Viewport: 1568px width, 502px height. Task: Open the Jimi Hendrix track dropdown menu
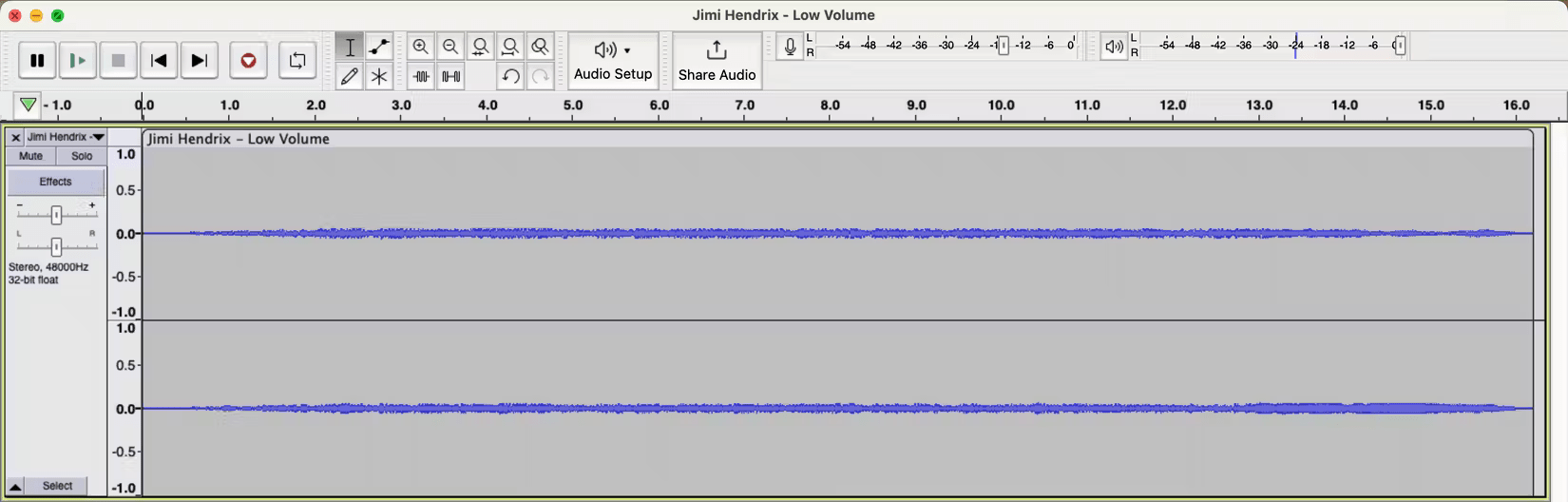(66, 138)
